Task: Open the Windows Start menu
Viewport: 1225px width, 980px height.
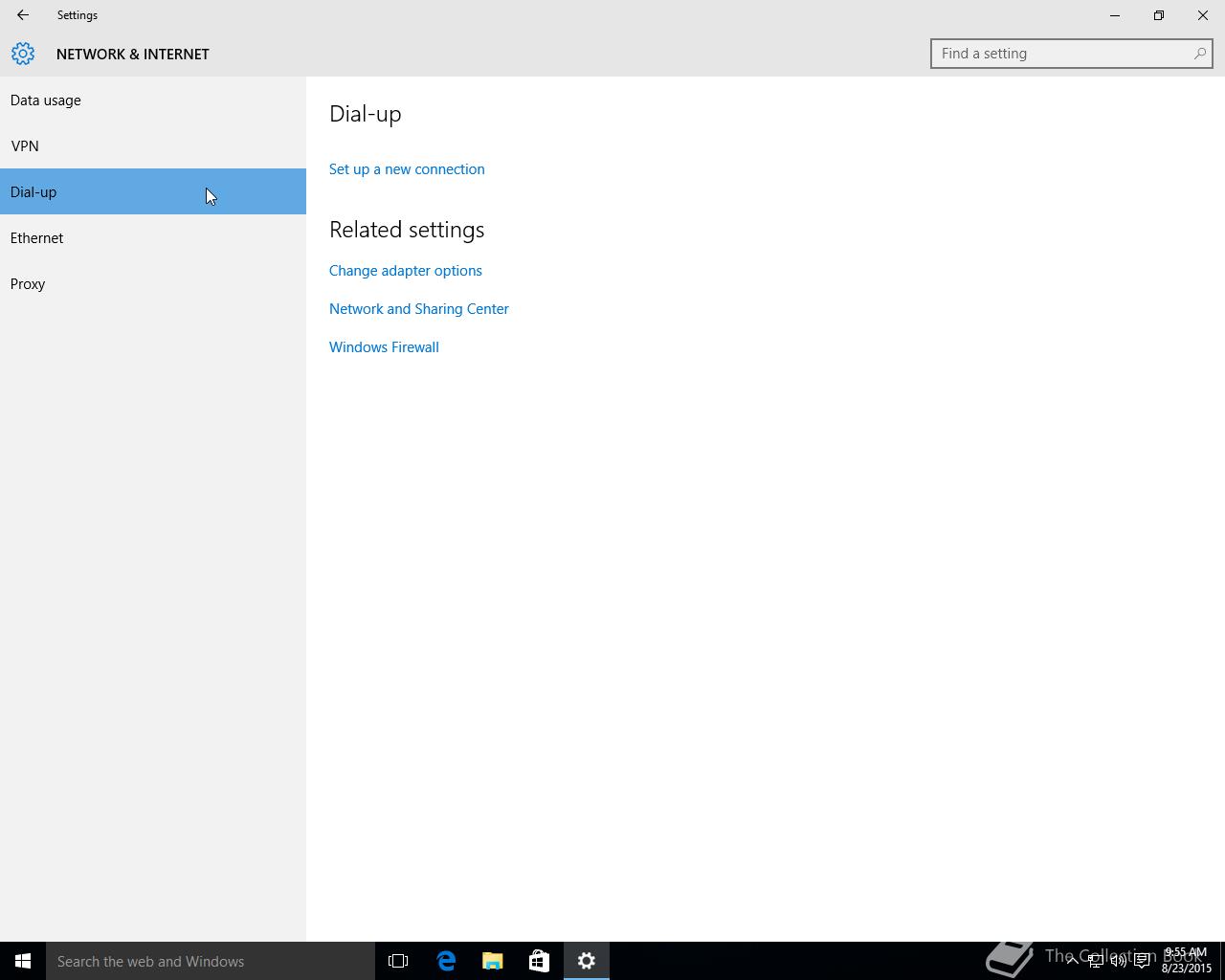Action: point(23,961)
